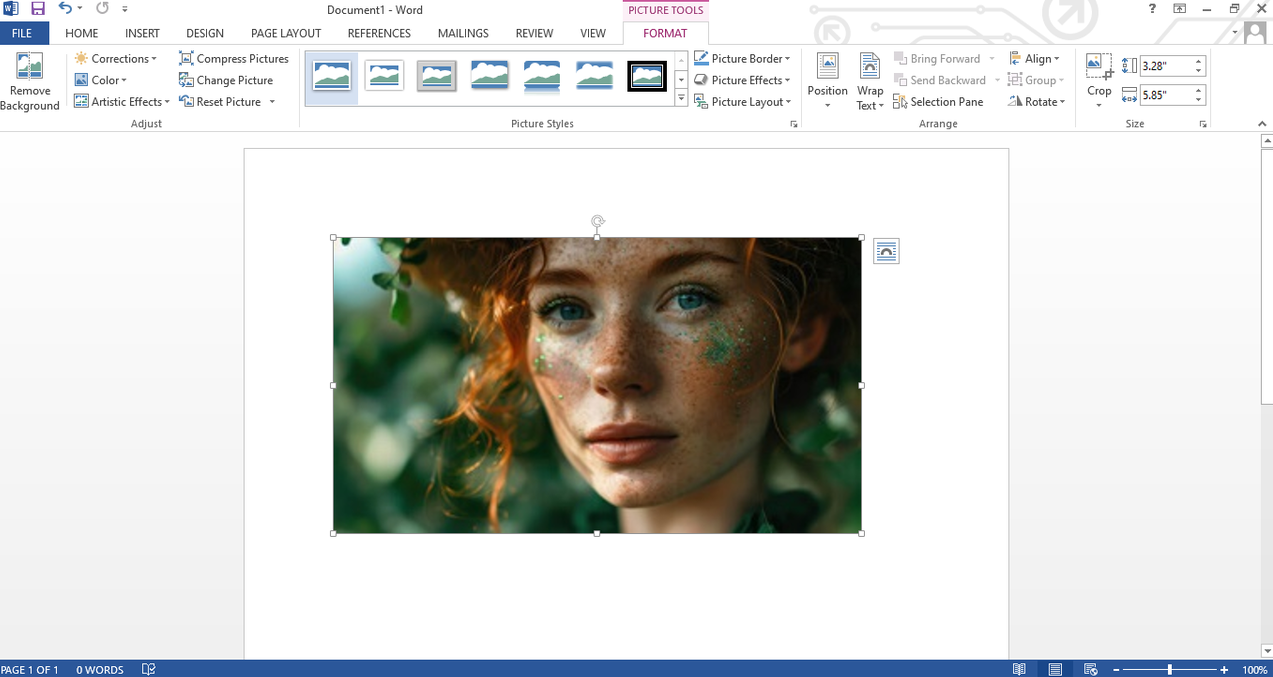Click the zoom out minus button
This screenshot has width=1273, height=677.
point(1116,669)
